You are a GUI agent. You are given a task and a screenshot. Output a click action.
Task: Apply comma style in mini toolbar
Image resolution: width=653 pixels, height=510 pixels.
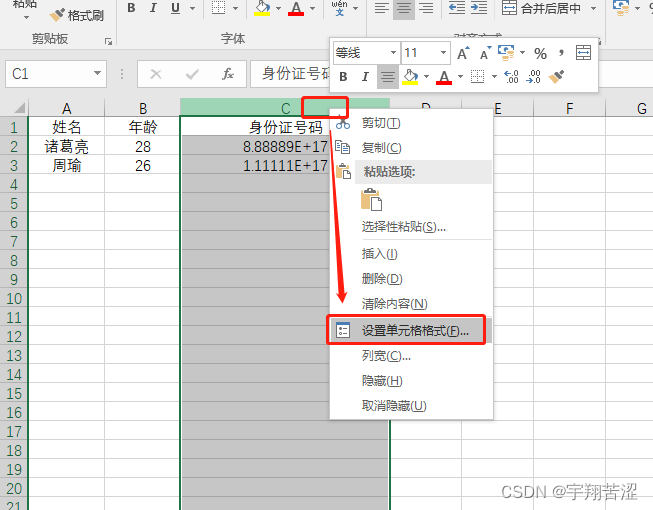coord(562,52)
